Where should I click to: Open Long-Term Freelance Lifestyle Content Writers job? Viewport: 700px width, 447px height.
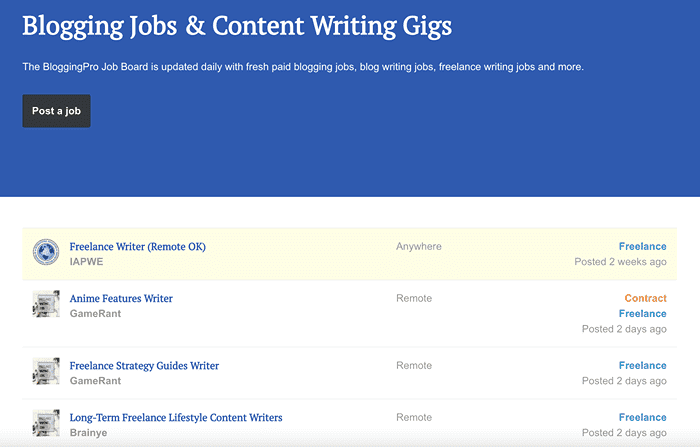[176, 417]
